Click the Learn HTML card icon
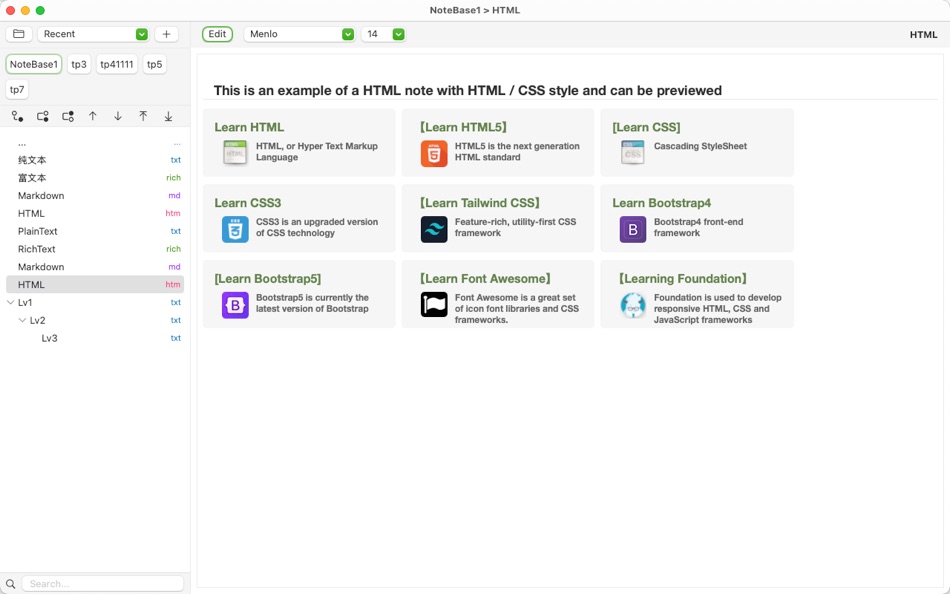Screen dimensions: 950x594 coord(235,153)
